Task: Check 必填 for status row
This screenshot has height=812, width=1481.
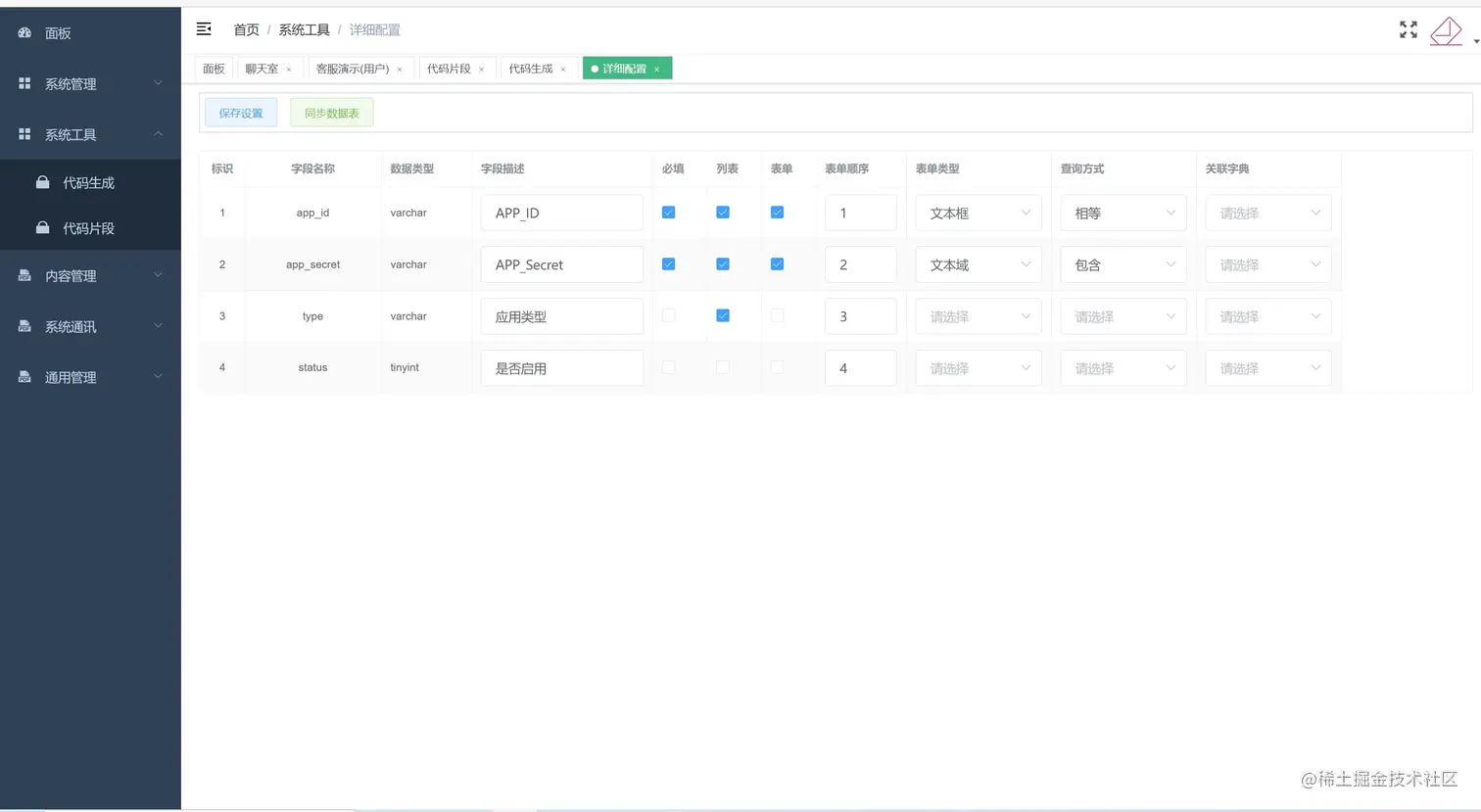Action: point(668,367)
